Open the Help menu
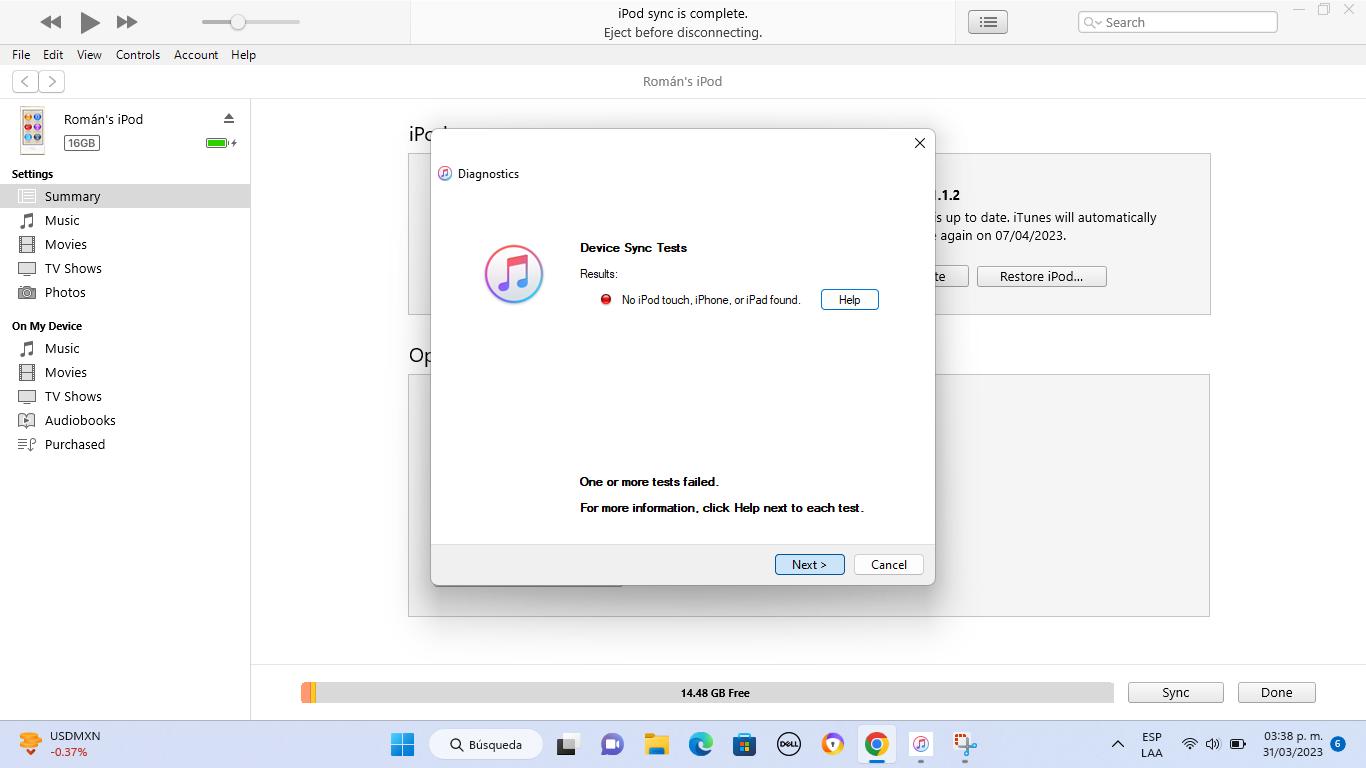 point(243,55)
